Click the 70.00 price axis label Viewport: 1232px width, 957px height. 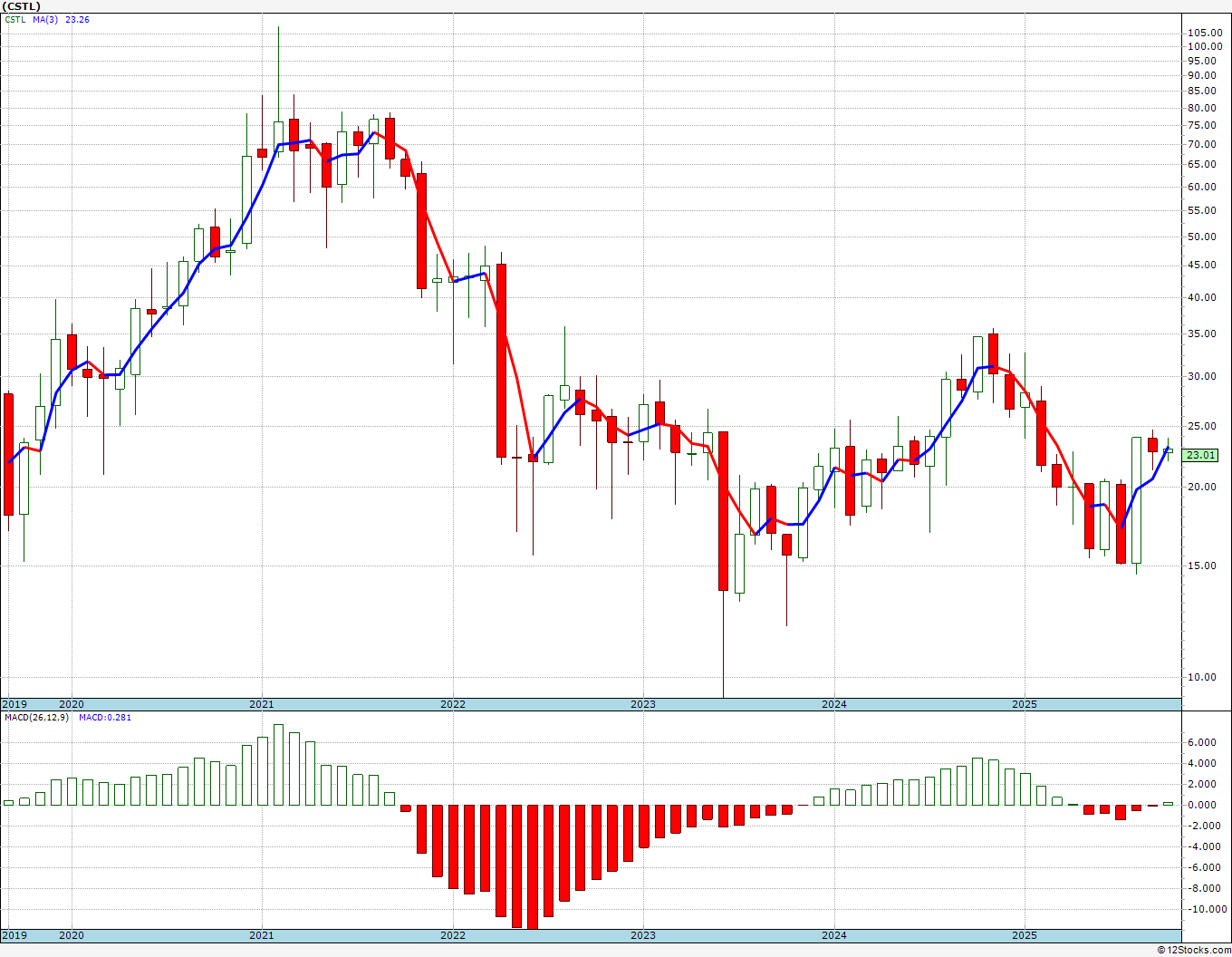(x=1202, y=145)
